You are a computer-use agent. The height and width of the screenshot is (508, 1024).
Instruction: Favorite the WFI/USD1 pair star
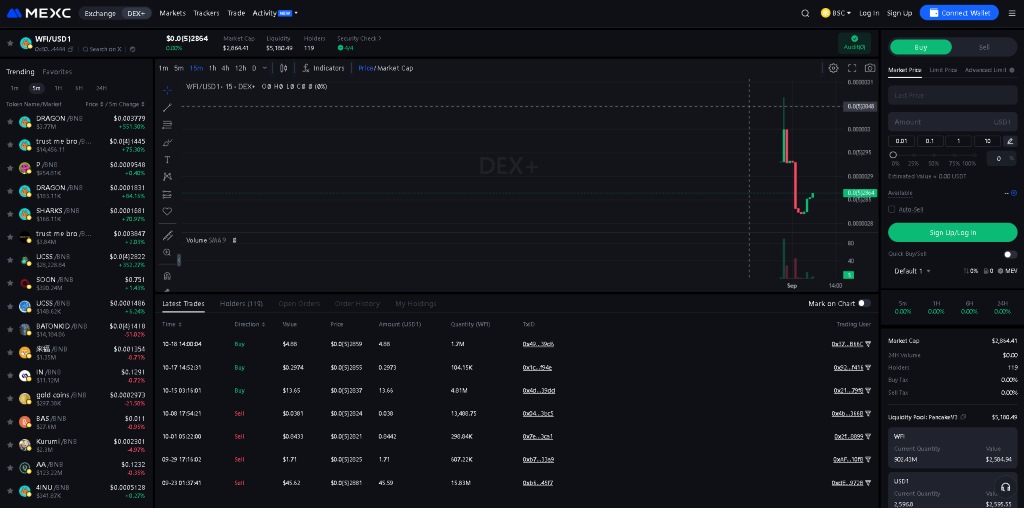pyautogui.click(x=10, y=43)
